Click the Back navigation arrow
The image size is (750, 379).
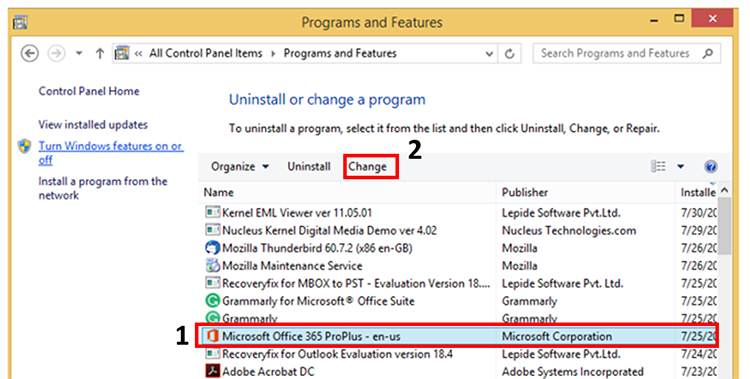click(x=30, y=53)
